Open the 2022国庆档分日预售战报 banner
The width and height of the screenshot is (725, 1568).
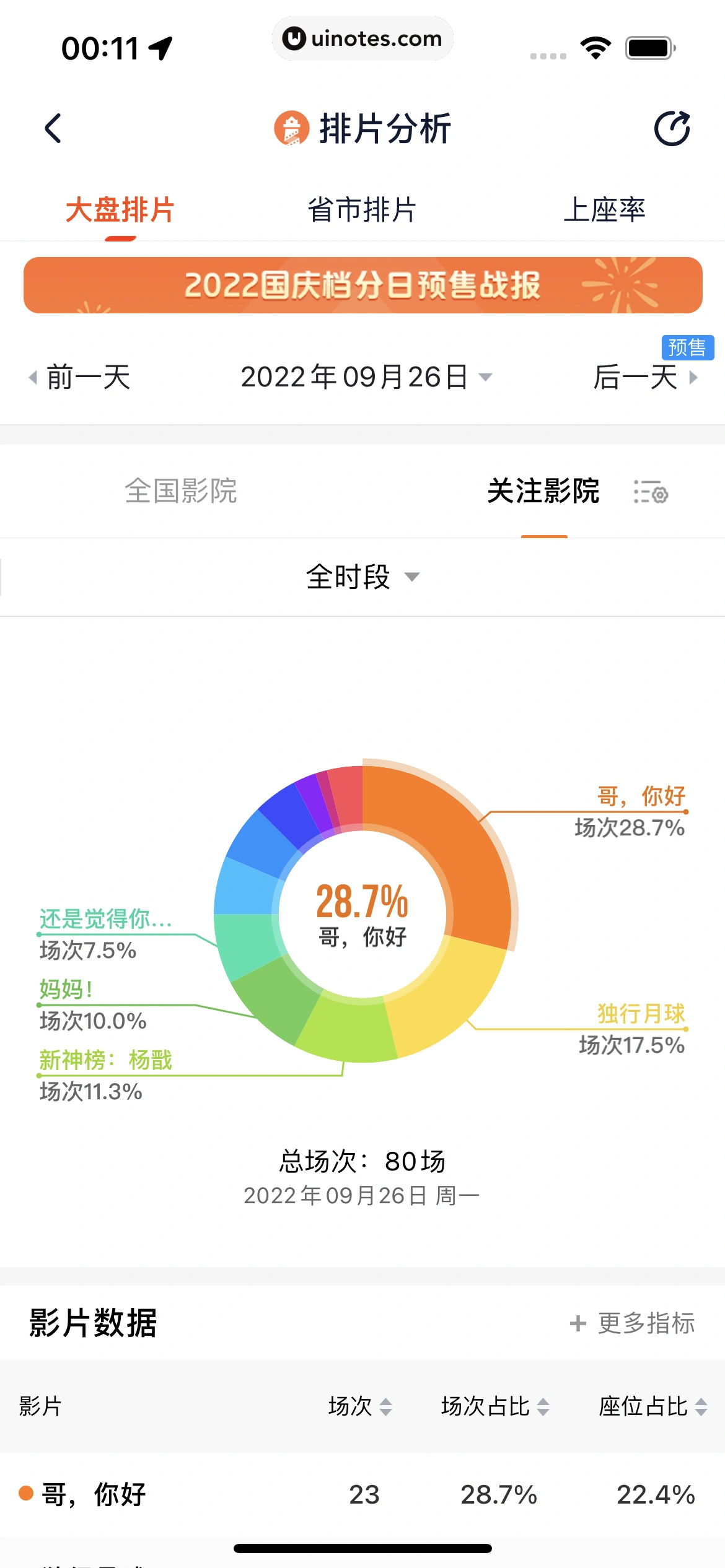pos(362,285)
